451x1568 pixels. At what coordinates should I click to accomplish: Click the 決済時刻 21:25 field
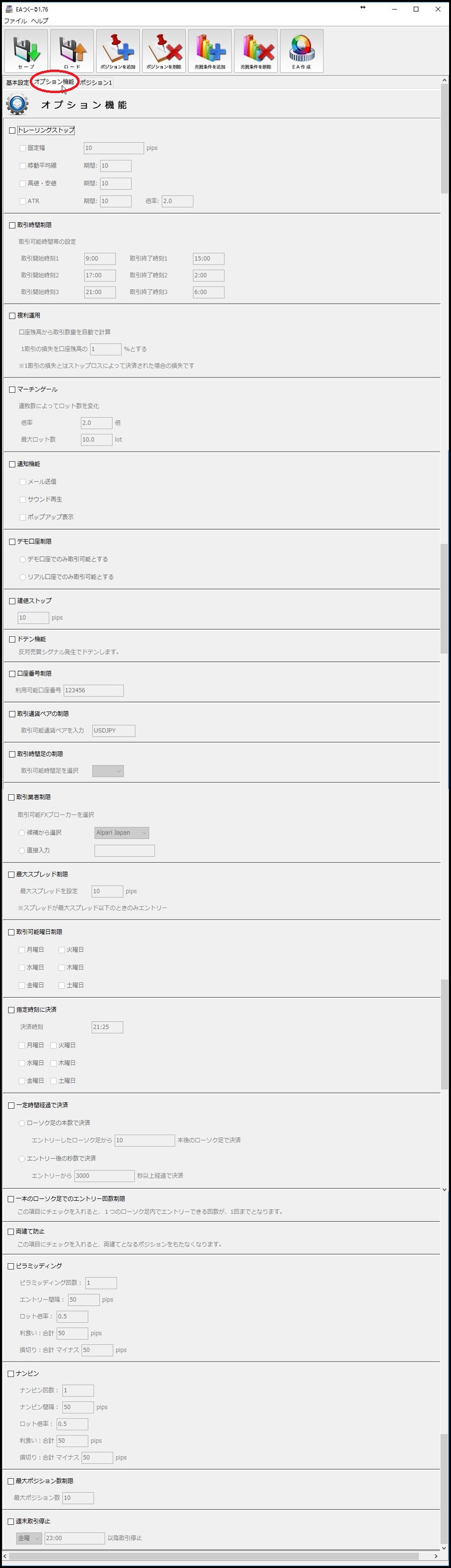[107, 1028]
